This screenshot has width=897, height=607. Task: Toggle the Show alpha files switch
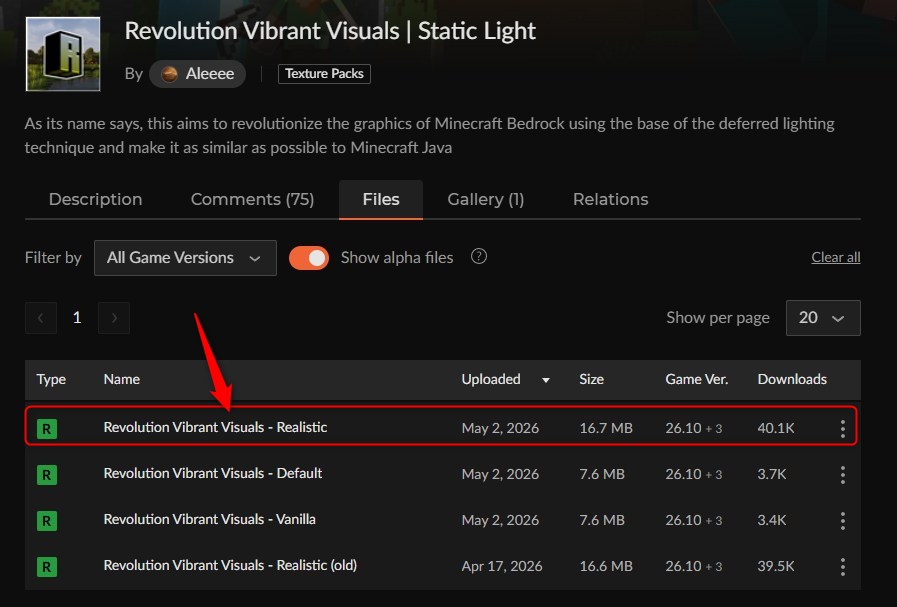(309, 258)
